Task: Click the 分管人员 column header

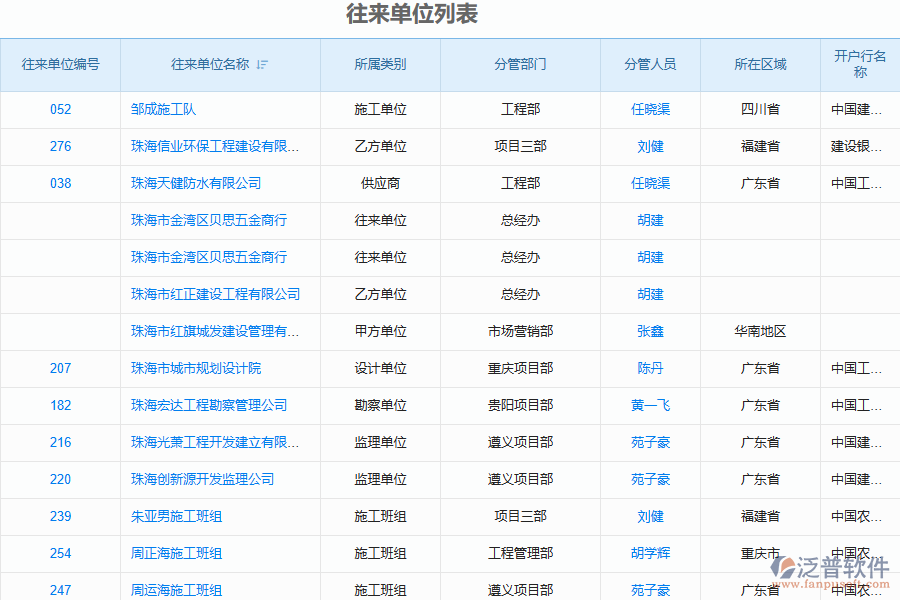Action: [x=650, y=64]
